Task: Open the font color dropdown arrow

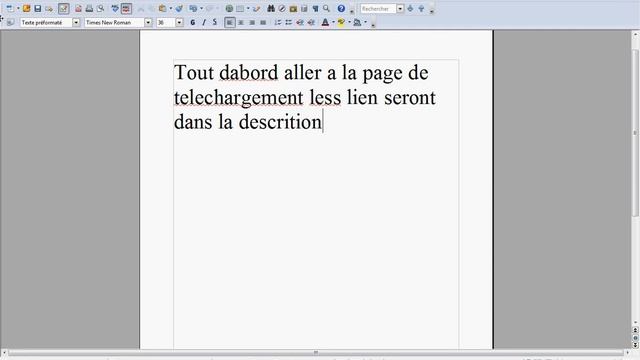Action: point(333,22)
